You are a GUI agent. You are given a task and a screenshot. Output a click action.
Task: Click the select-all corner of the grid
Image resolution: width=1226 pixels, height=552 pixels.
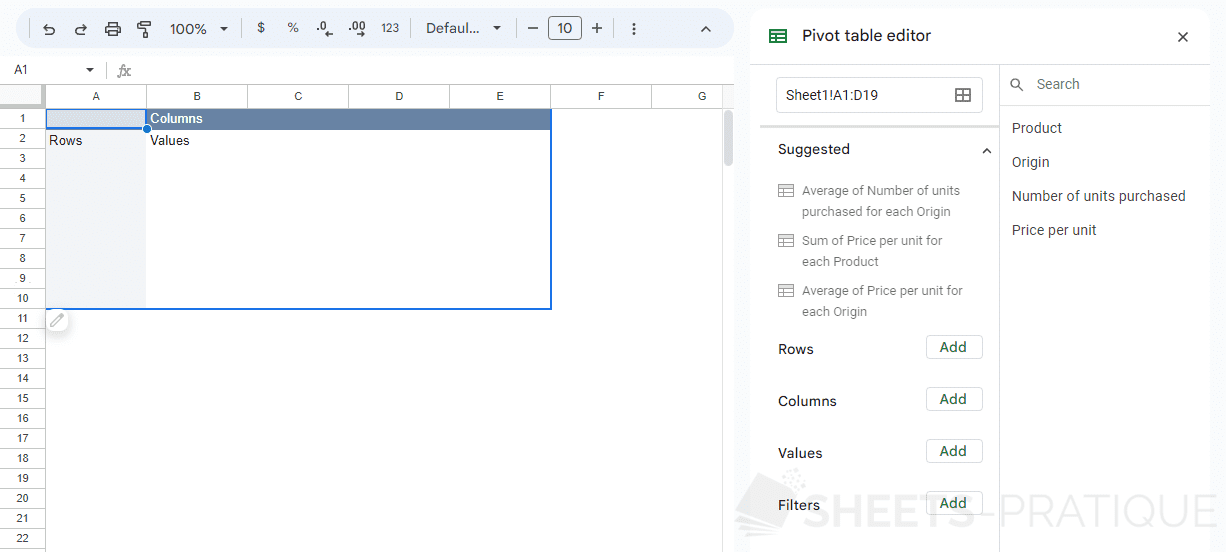22,96
